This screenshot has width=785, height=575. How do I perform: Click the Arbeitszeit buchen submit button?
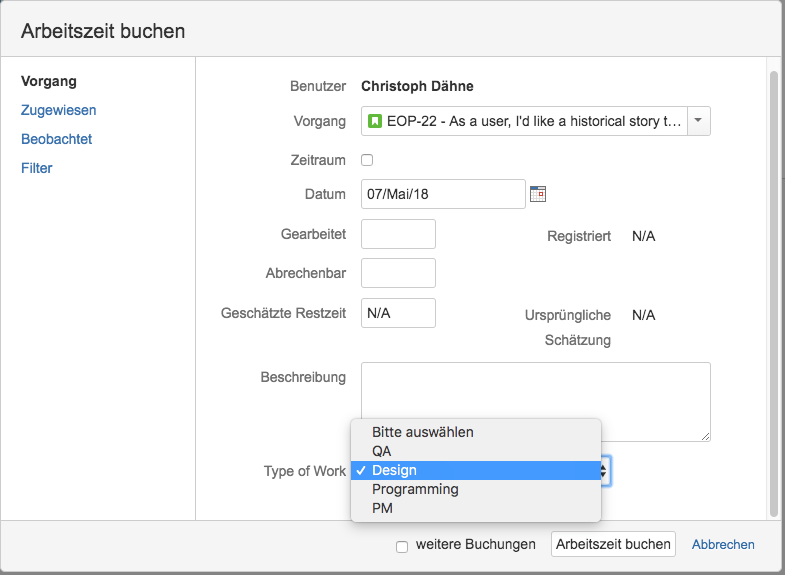tap(613, 544)
